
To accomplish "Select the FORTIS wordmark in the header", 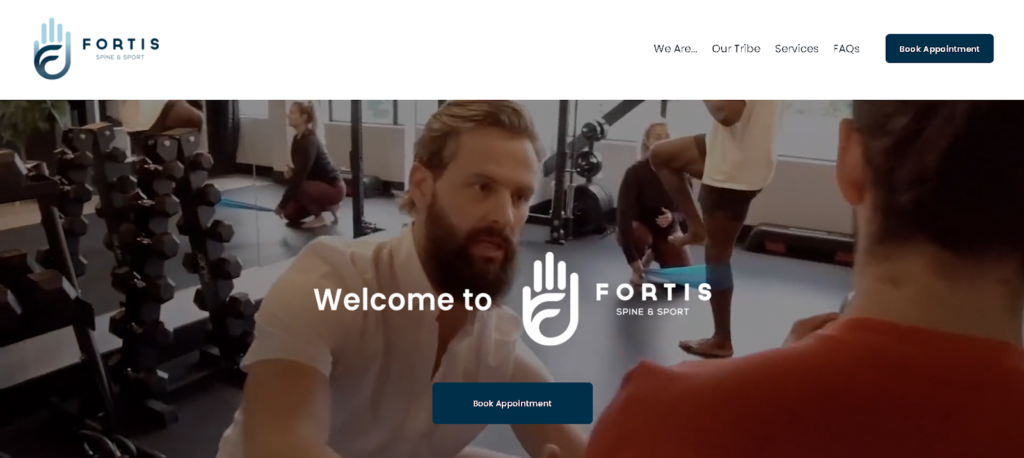I will click(x=121, y=44).
